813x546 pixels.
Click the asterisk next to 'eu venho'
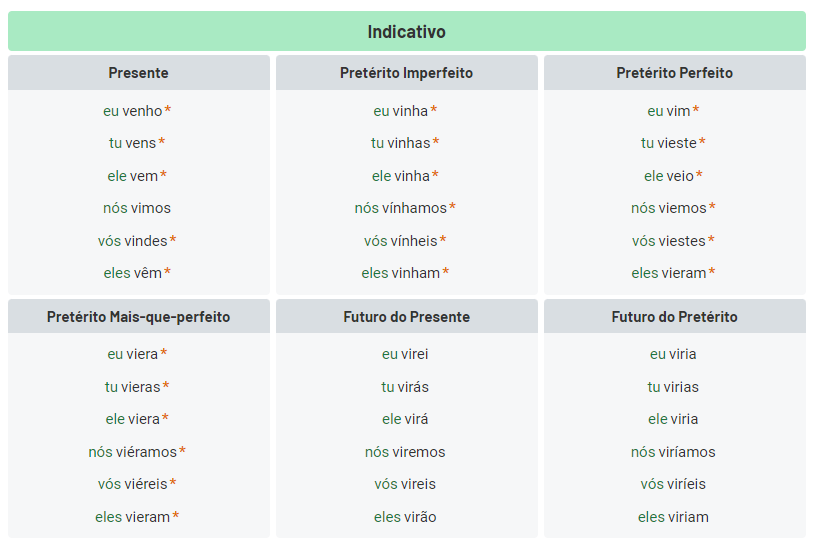(x=168, y=109)
